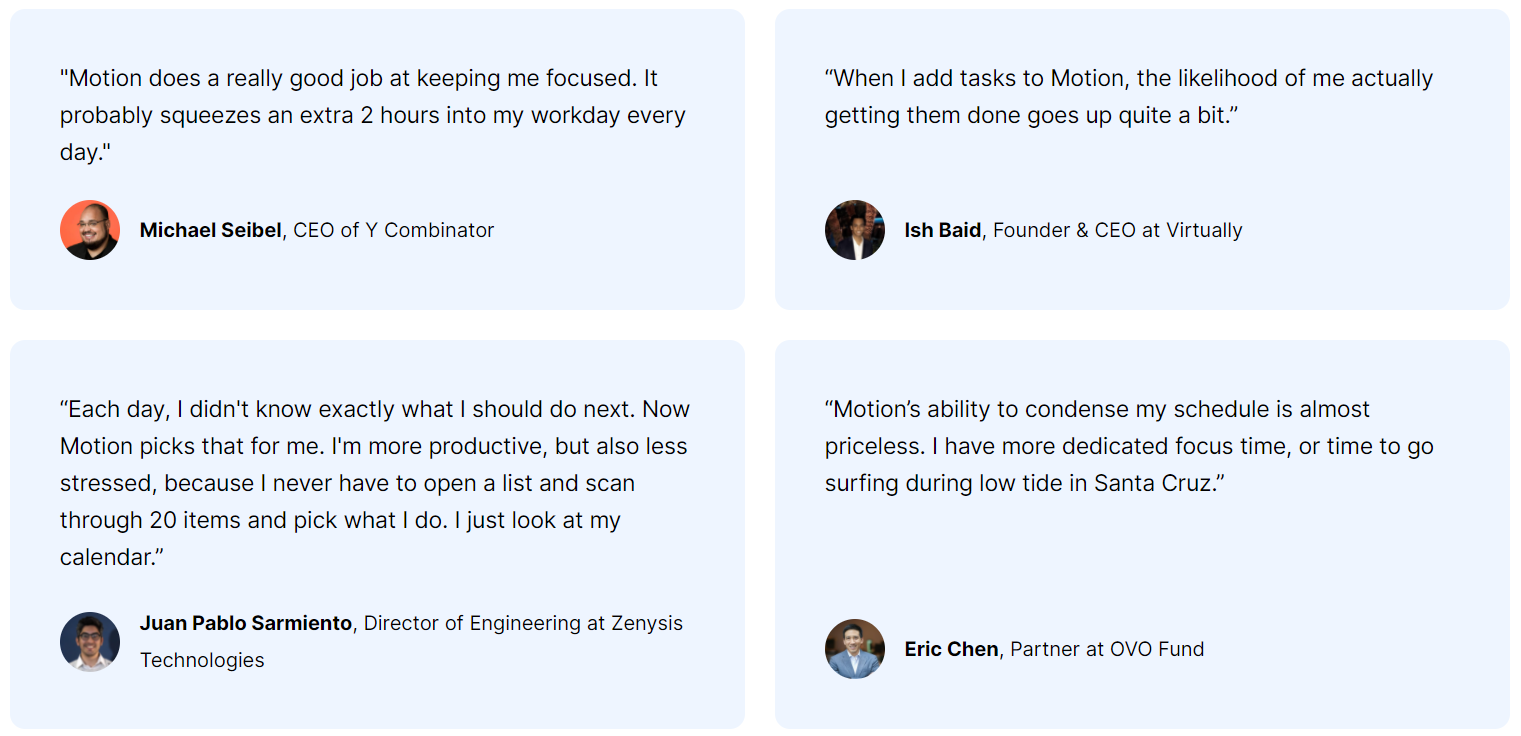1521x736 pixels.
Task: Select Juan Pablo Sarmiento's avatar image
Action: pyautogui.click(x=90, y=642)
